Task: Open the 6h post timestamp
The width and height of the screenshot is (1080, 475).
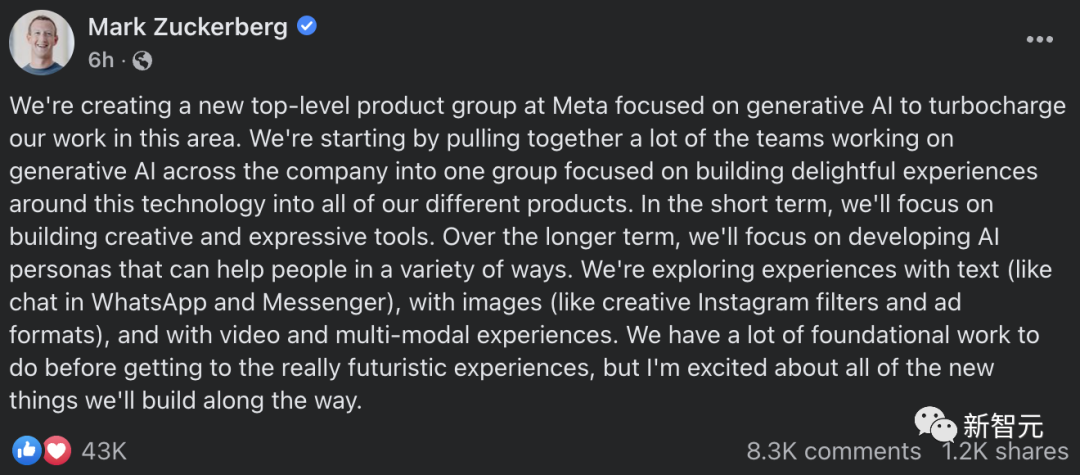Action: 101,61
